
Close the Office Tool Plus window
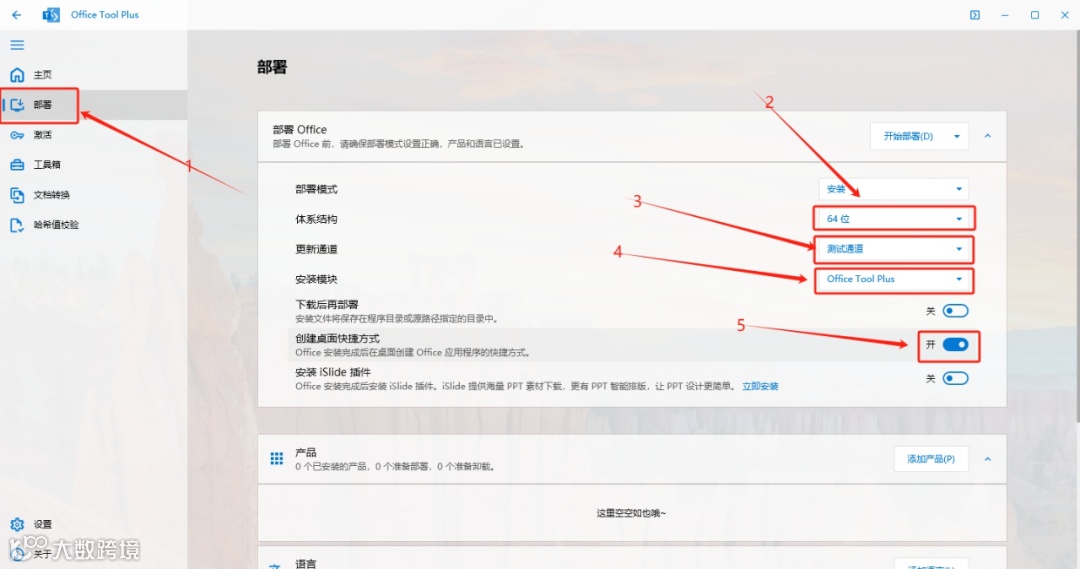(x=1065, y=14)
